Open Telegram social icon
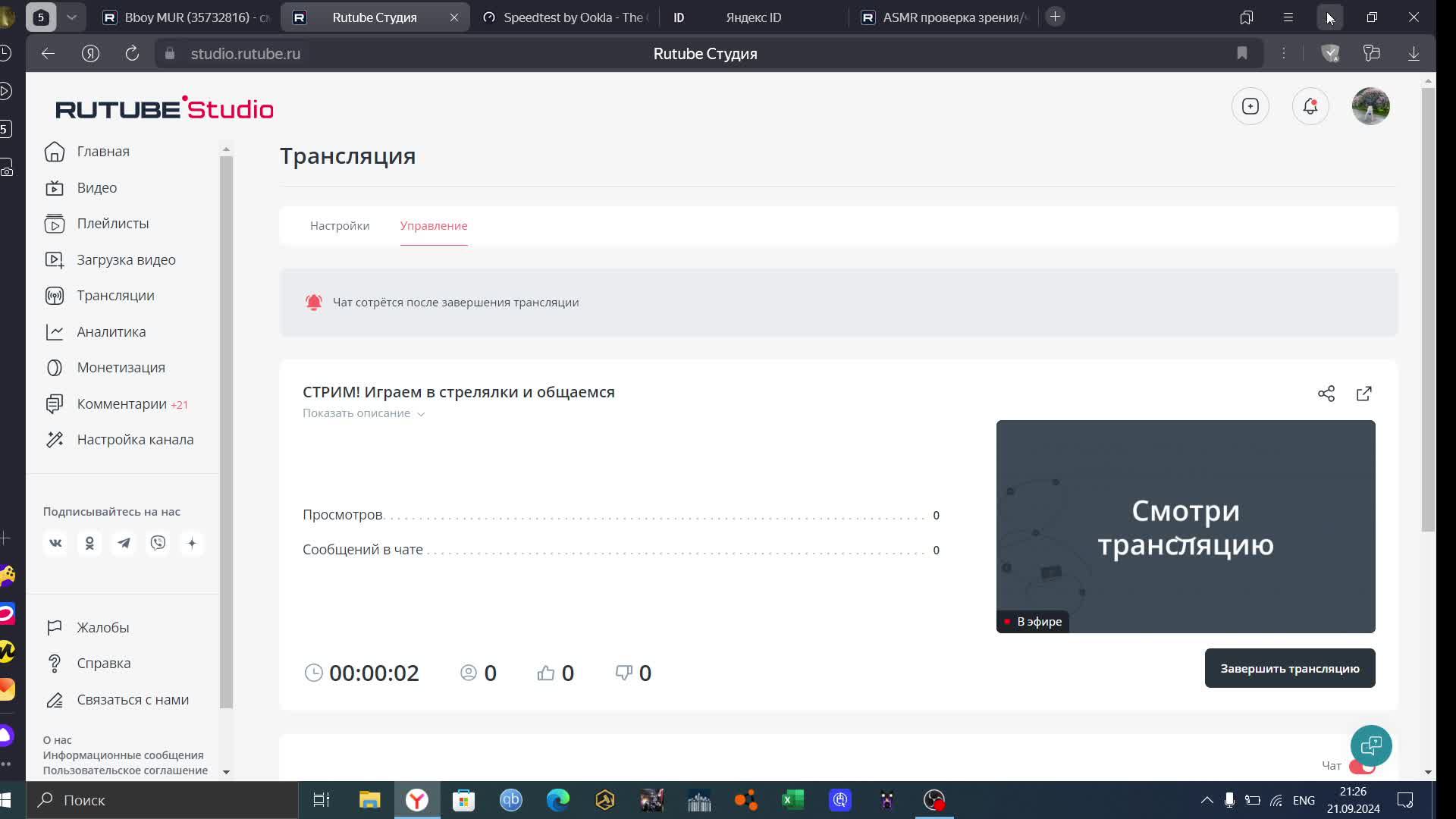Viewport: 1456px width, 819px height. (x=124, y=543)
